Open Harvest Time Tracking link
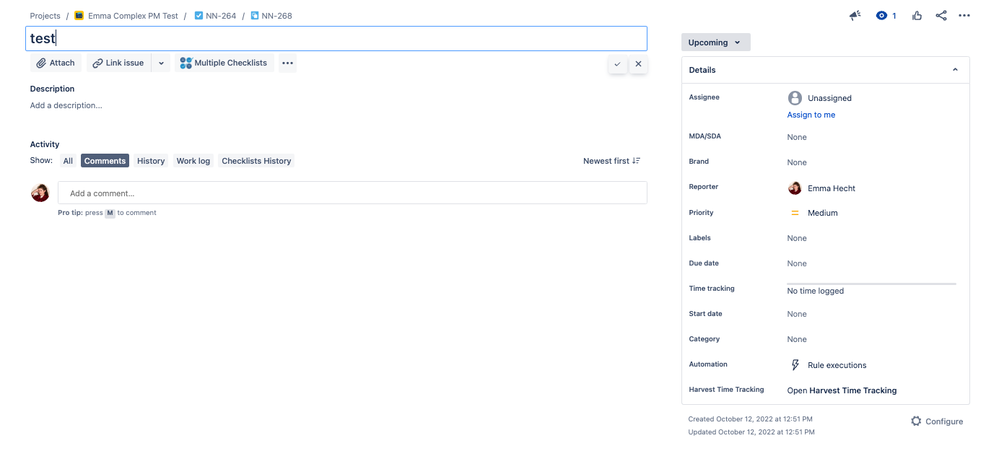This screenshot has width=999, height=456. (x=842, y=390)
